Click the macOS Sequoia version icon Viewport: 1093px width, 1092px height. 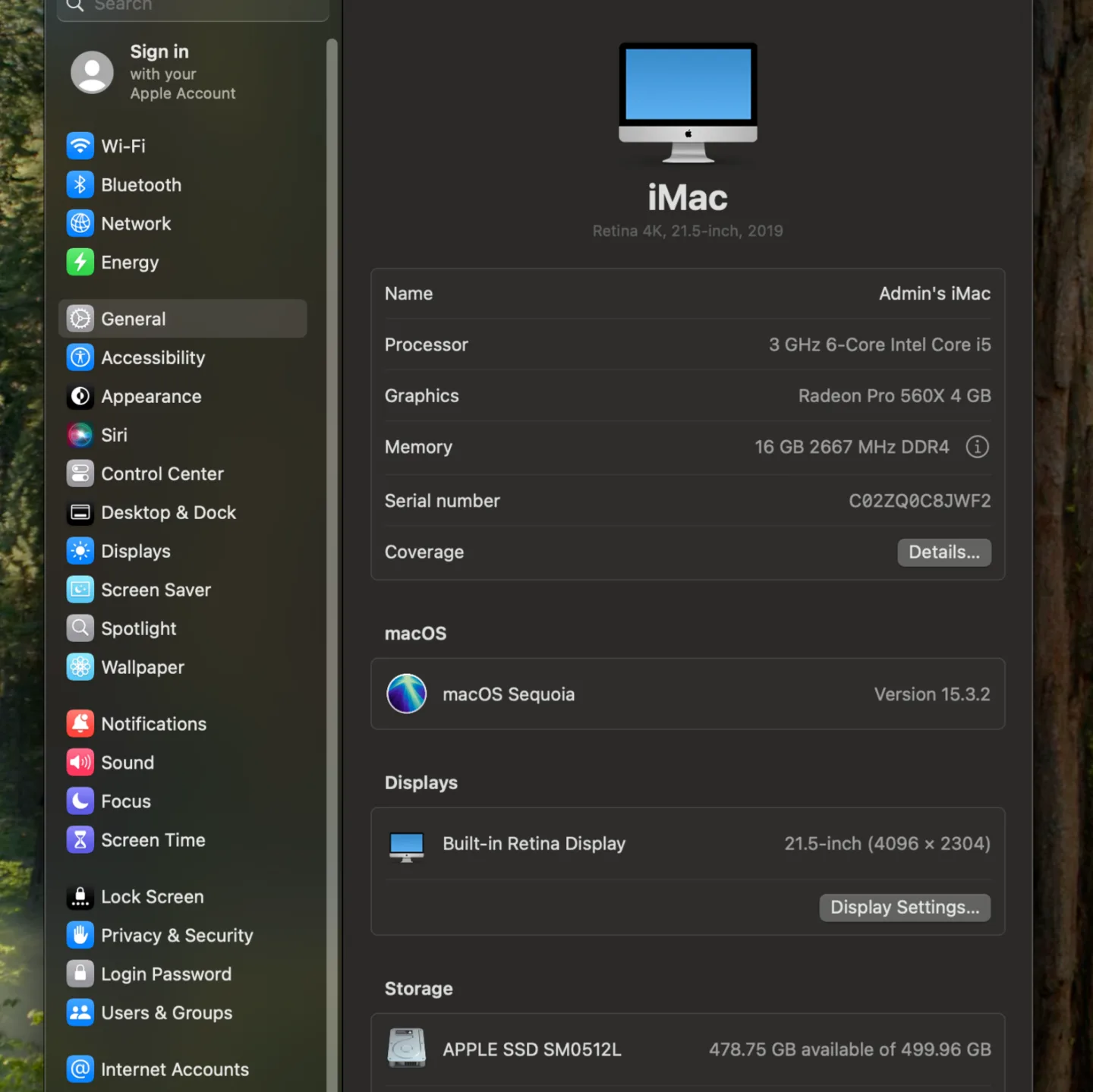pos(407,694)
